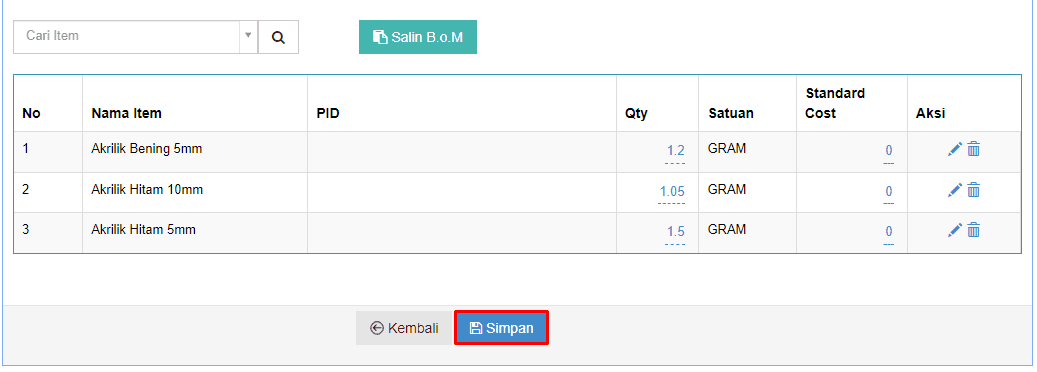This screenshot has width=1037, height=372.
Task: Edit standard cost of Akrilik Hitam 5mm
Action: [889, 232]
